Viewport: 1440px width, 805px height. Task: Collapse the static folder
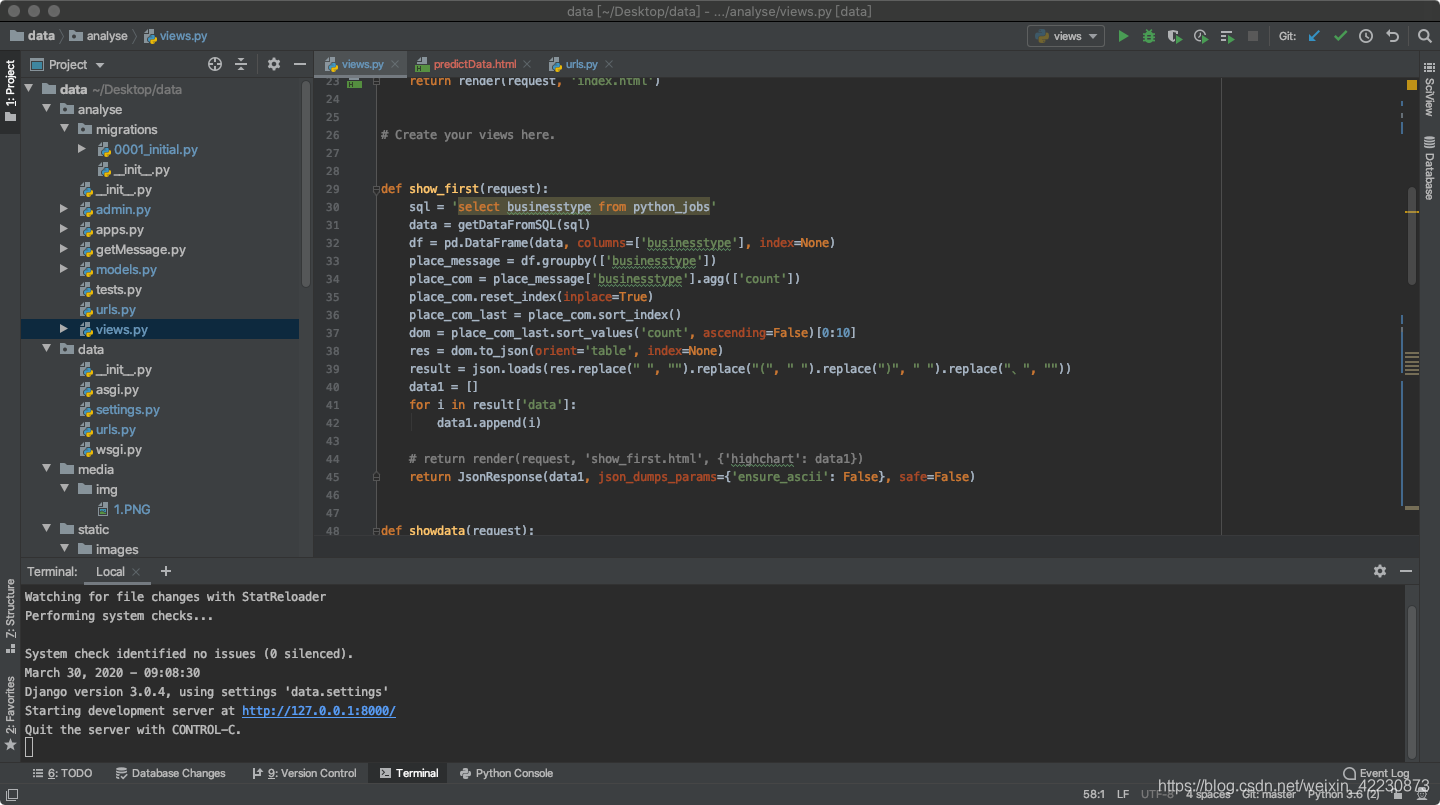click(46, 529)
